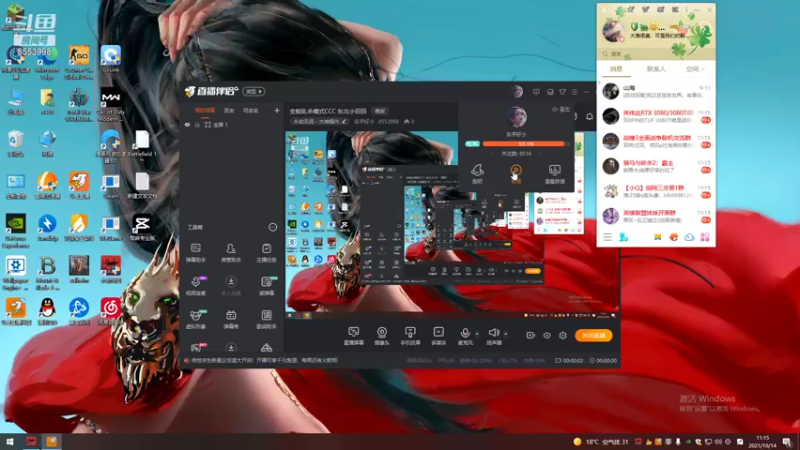Toggle the lock of the 全屏1 source
This screenshot has height=450, width=800.
197,124
